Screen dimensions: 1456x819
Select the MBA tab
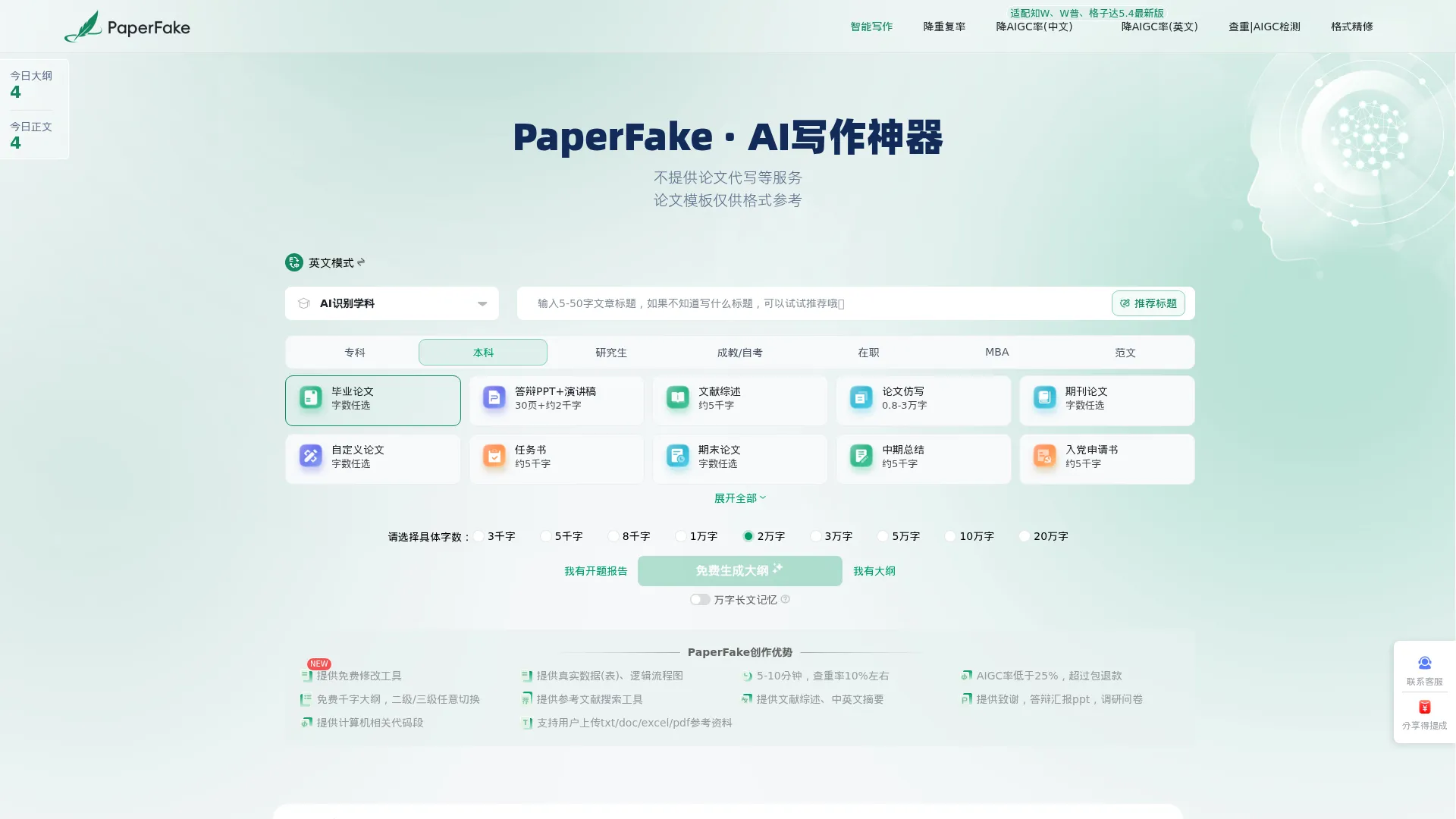point(997,353)
